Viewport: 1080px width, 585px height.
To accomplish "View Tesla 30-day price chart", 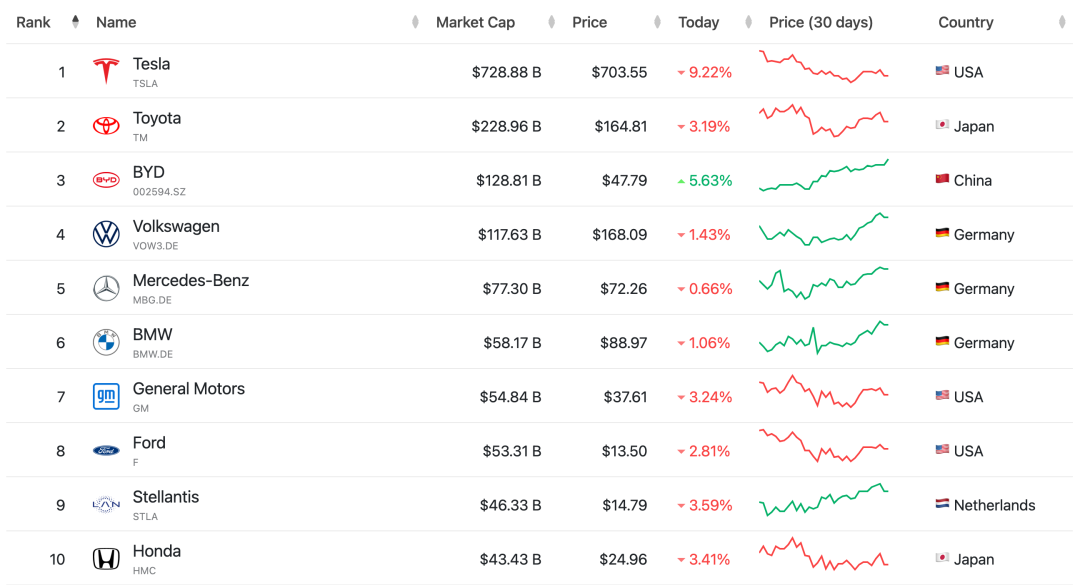I will point(823,67).
